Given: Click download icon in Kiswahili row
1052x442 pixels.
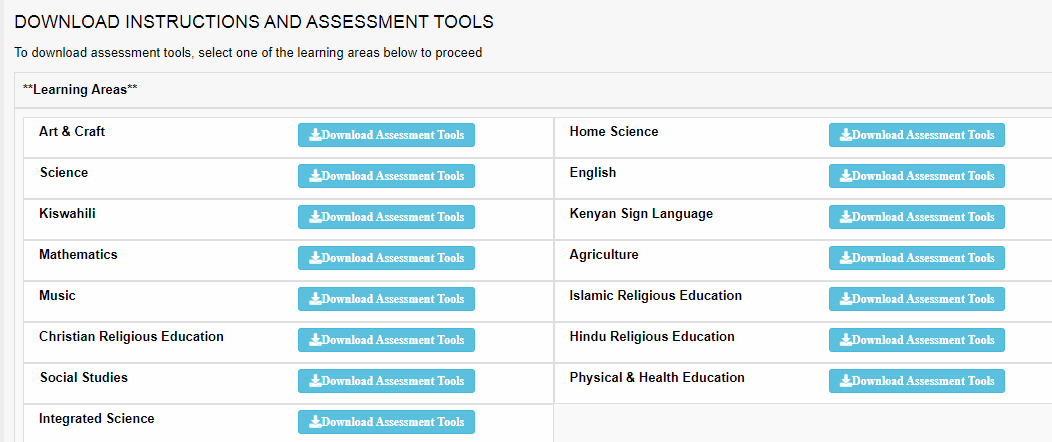Looking at the screenshot, I should [x=315, y=217].
